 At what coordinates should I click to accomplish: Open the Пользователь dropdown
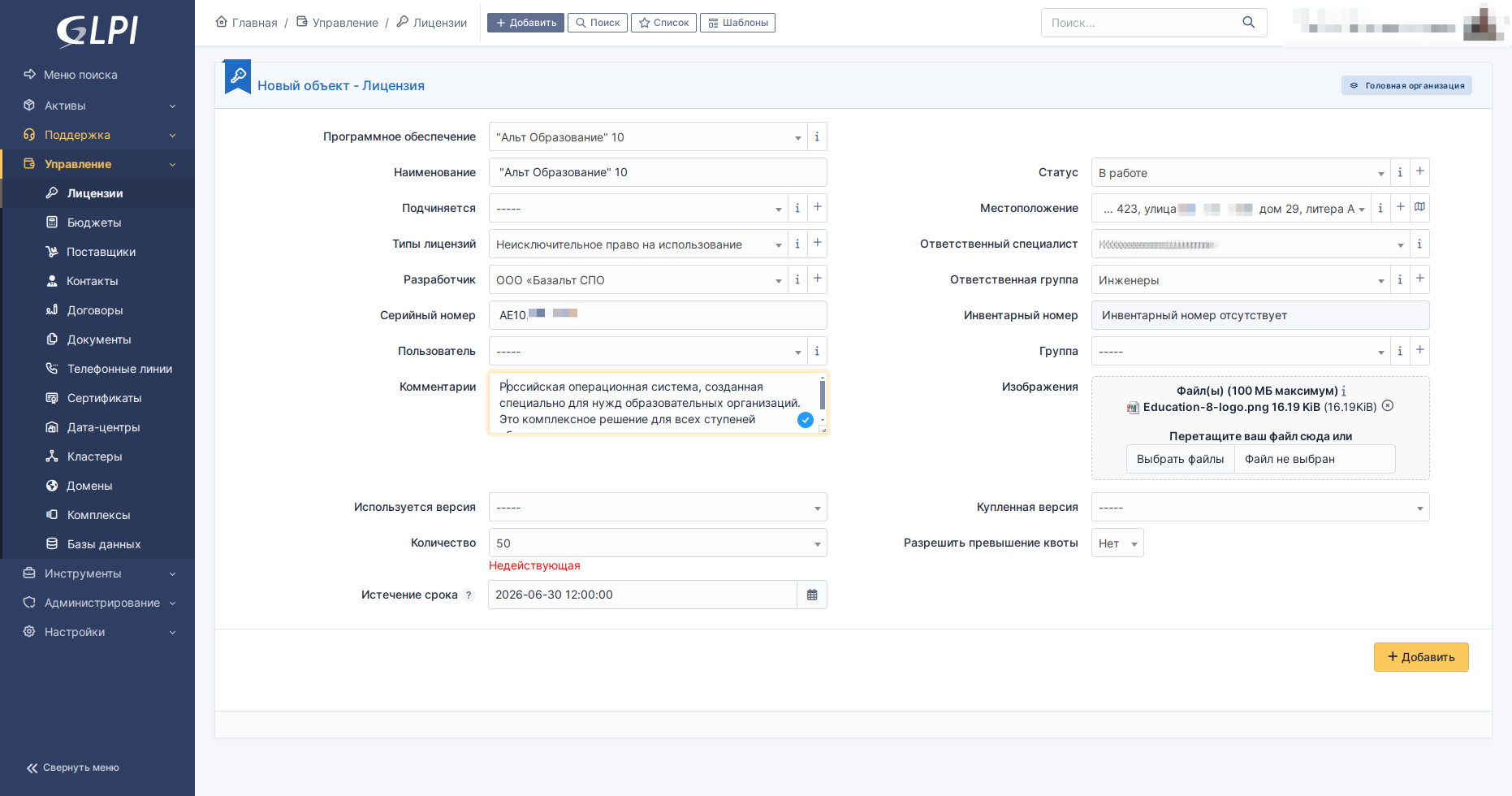pyautogui.click(x=648, y=352)
